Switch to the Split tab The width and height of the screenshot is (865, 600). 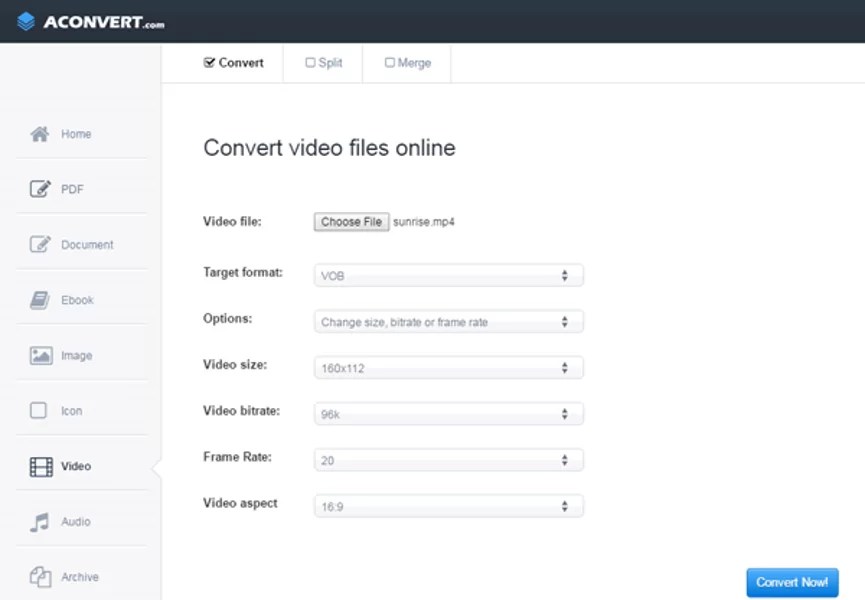(x=322, y=62)
